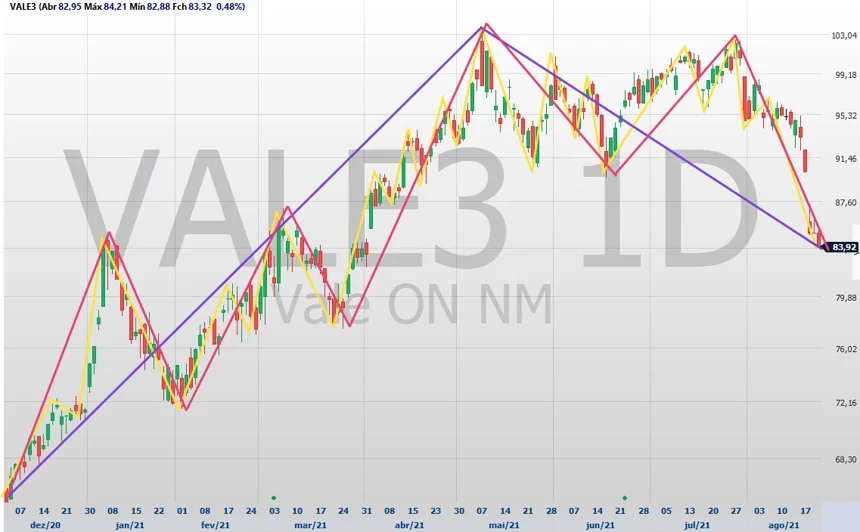Click the ago/21 month on time axis
Image resolution: width=860 pixels, height=532 pixels.
(783, 524)
